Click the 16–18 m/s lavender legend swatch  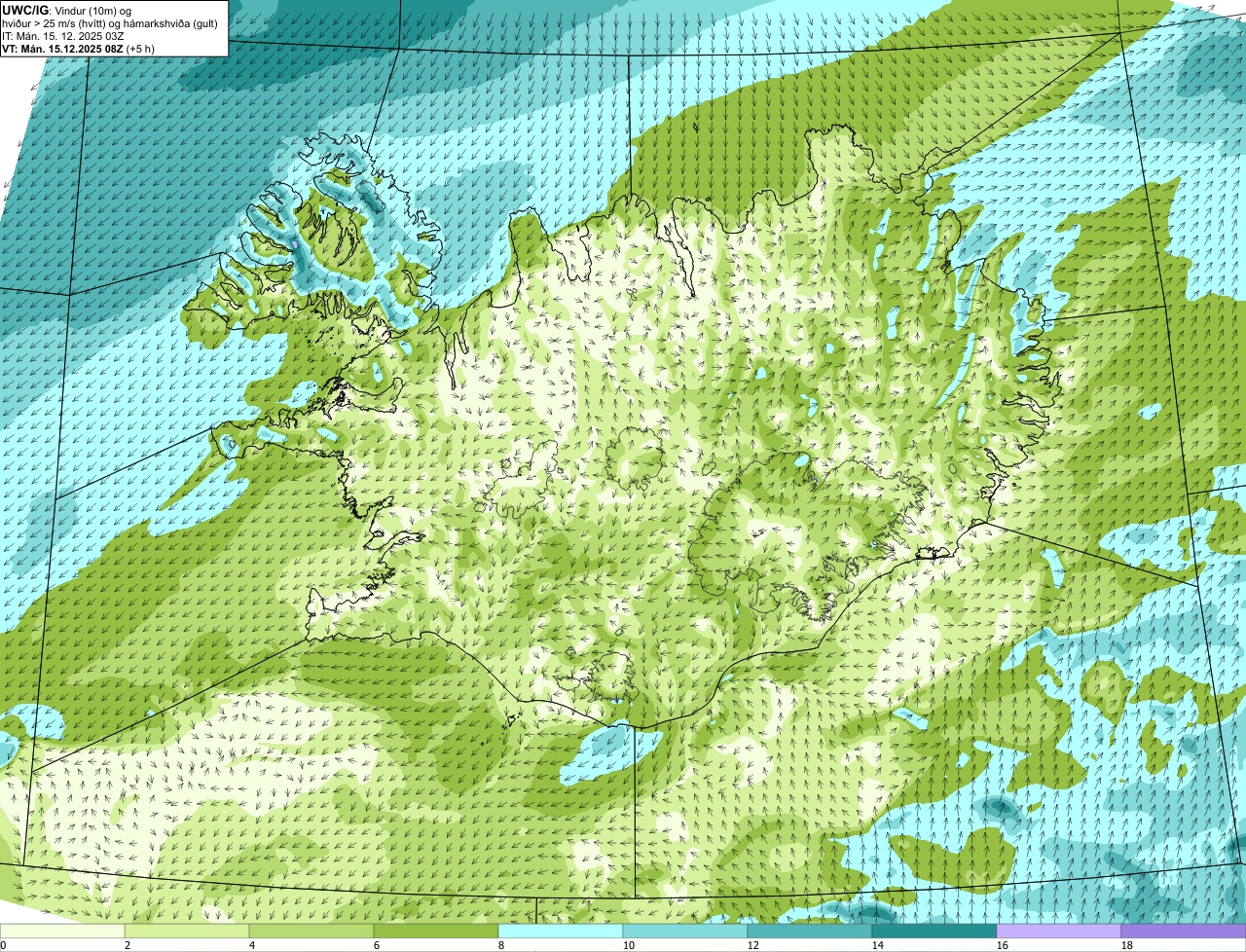(x=1061, y=932)
